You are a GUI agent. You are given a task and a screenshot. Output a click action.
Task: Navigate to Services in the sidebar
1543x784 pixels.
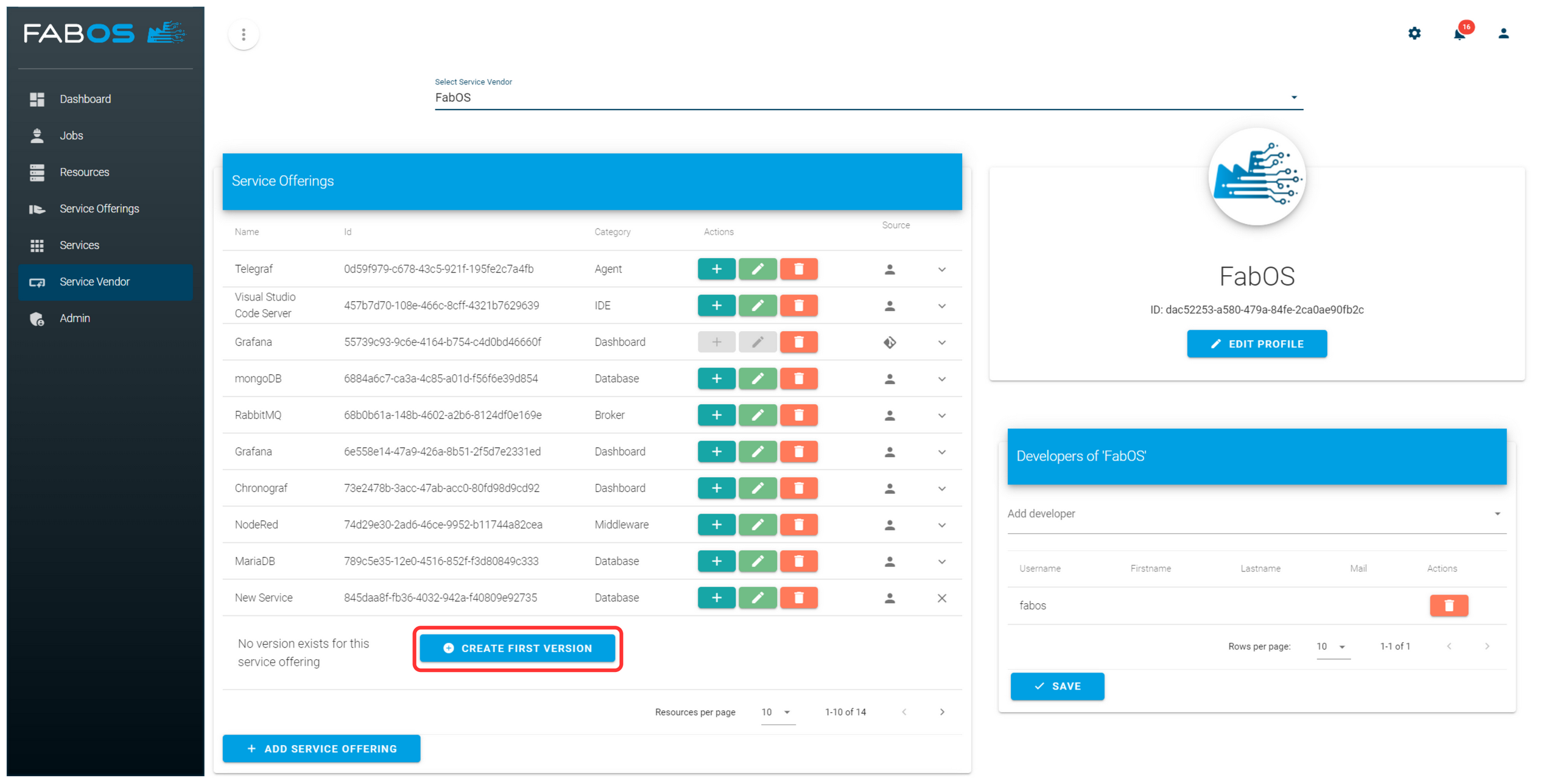pos(79,245)
